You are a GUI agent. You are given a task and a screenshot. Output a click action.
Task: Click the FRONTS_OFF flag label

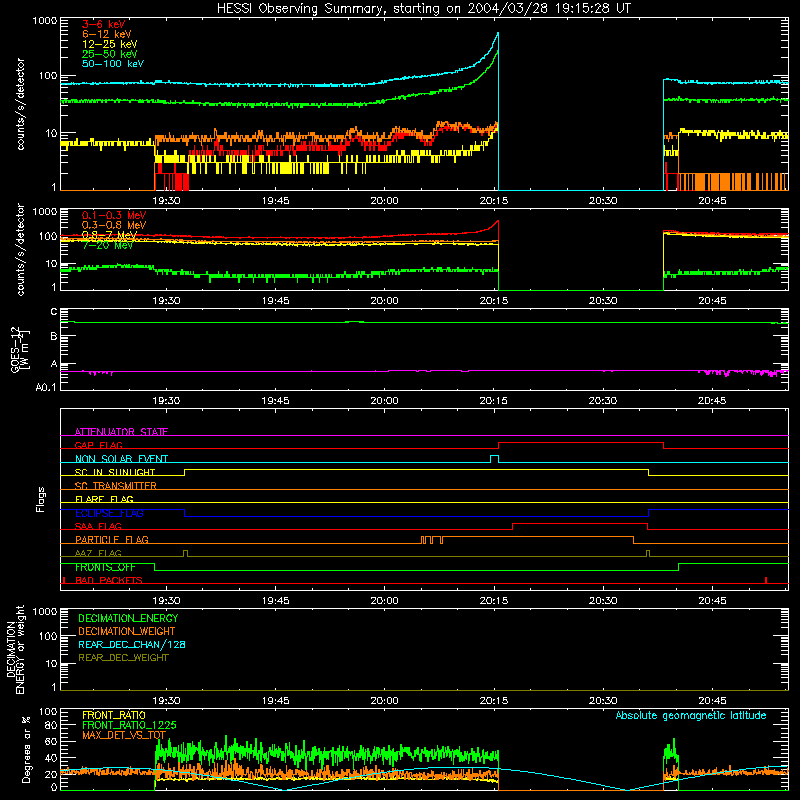pos(105,567)
